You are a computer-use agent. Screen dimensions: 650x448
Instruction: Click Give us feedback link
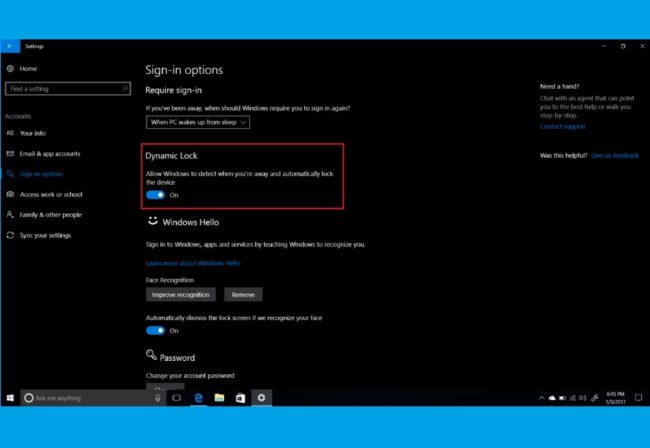[x=615, y=155]
